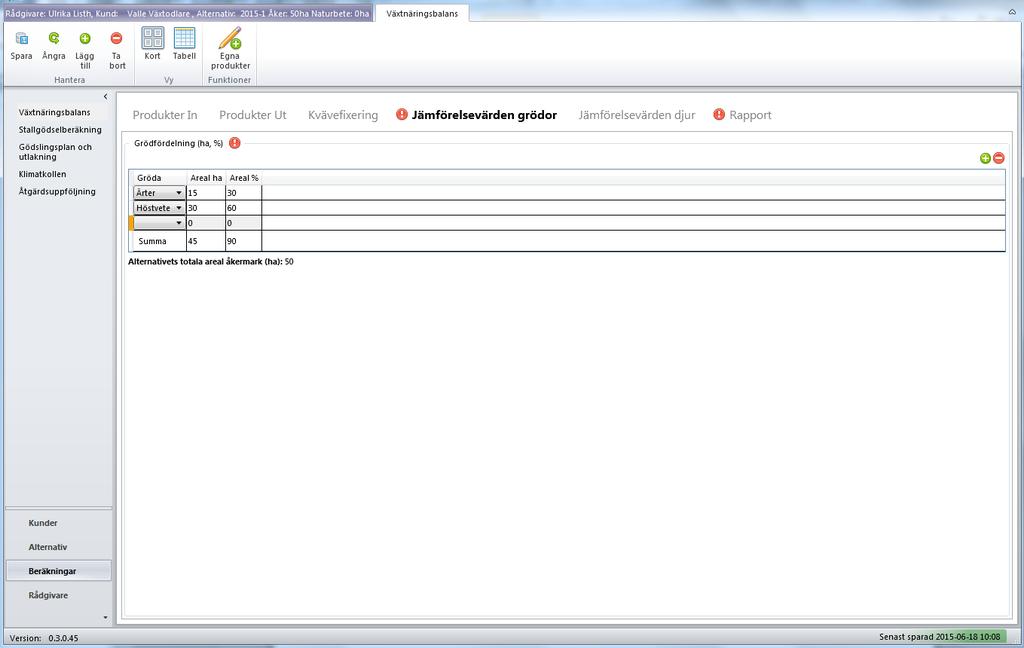Add crop row with green plus icon
The height and width of the screenshot is (648, 1024).
(x=985, y=158)
